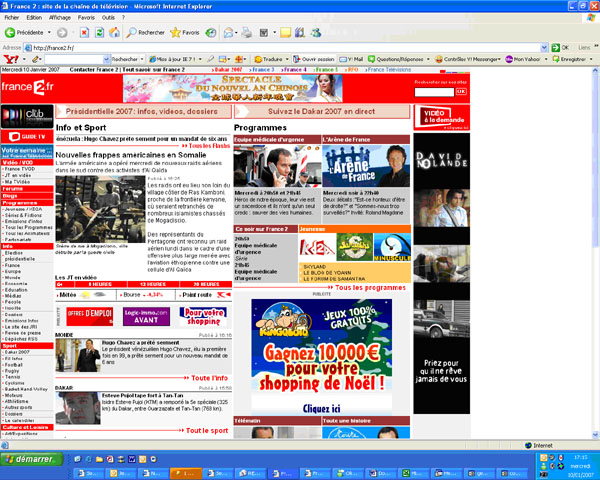
Task: Open the Affichage menu
Action: 60,17
